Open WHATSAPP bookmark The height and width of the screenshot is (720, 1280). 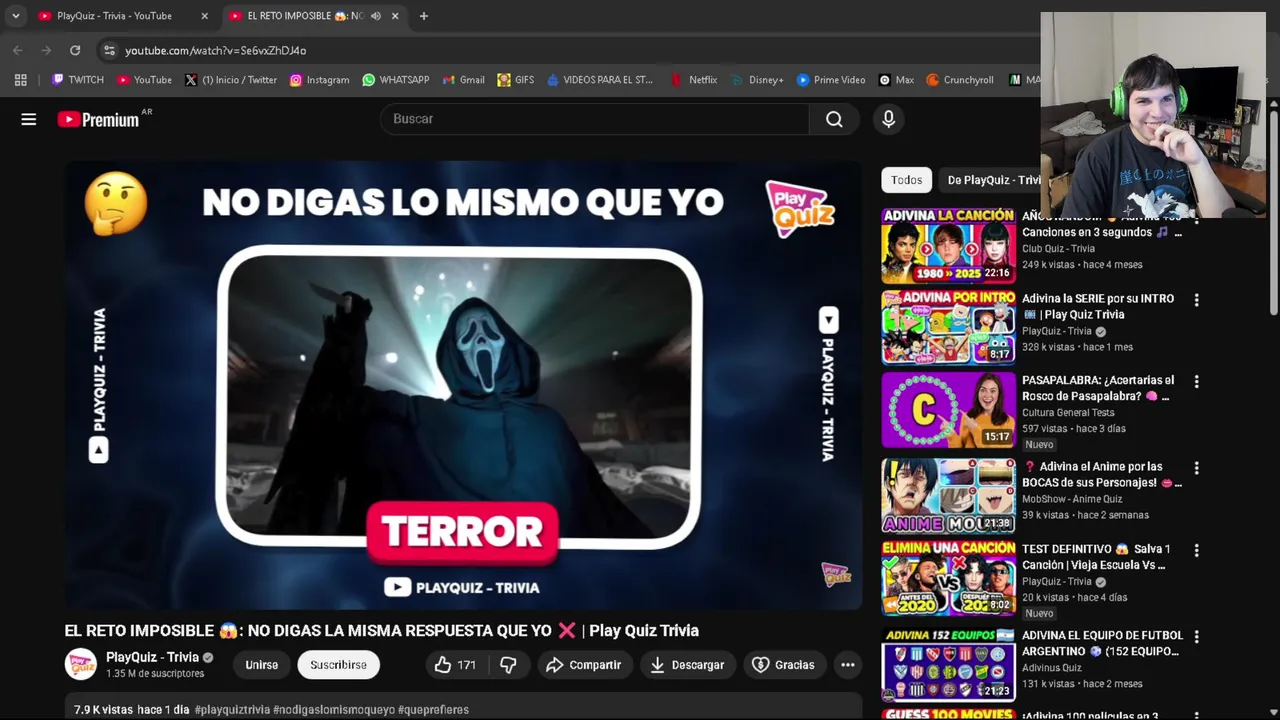coord(396,80)
